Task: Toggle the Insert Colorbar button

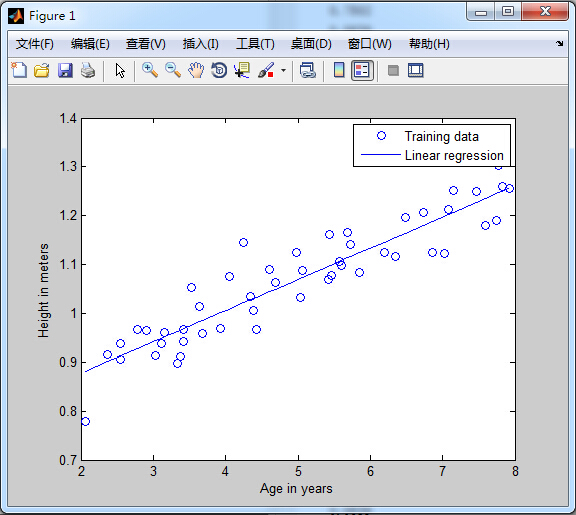Action: [339, 70]
